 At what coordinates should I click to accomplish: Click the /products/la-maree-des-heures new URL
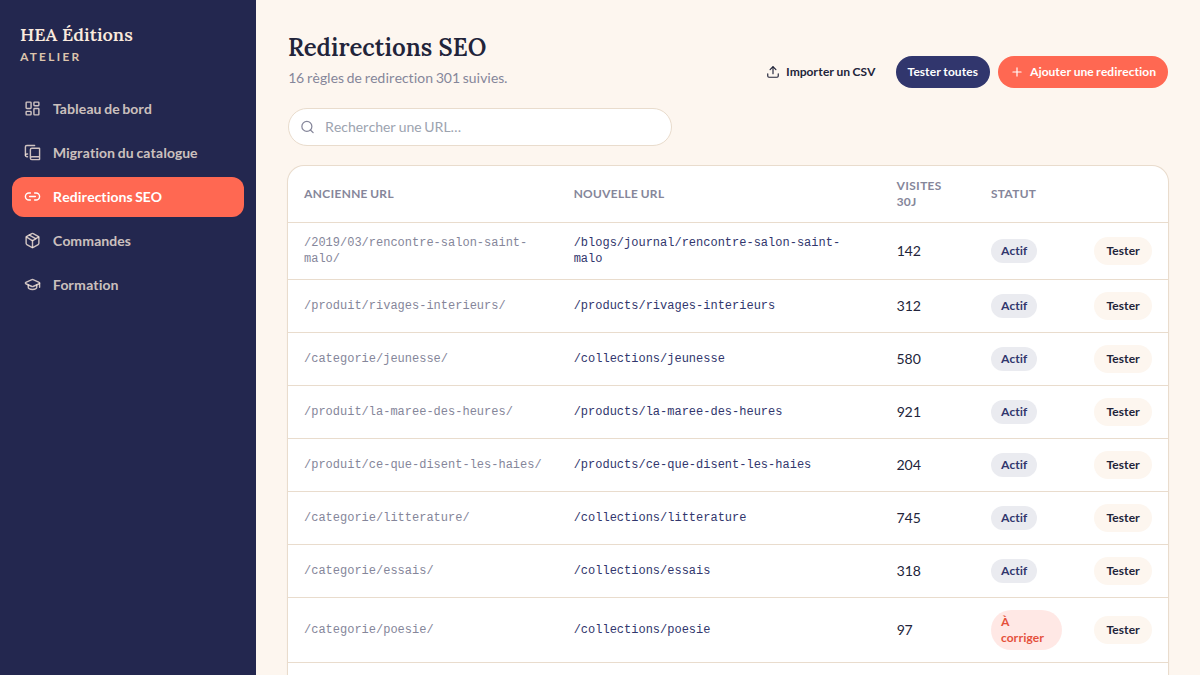pos(678,411)
